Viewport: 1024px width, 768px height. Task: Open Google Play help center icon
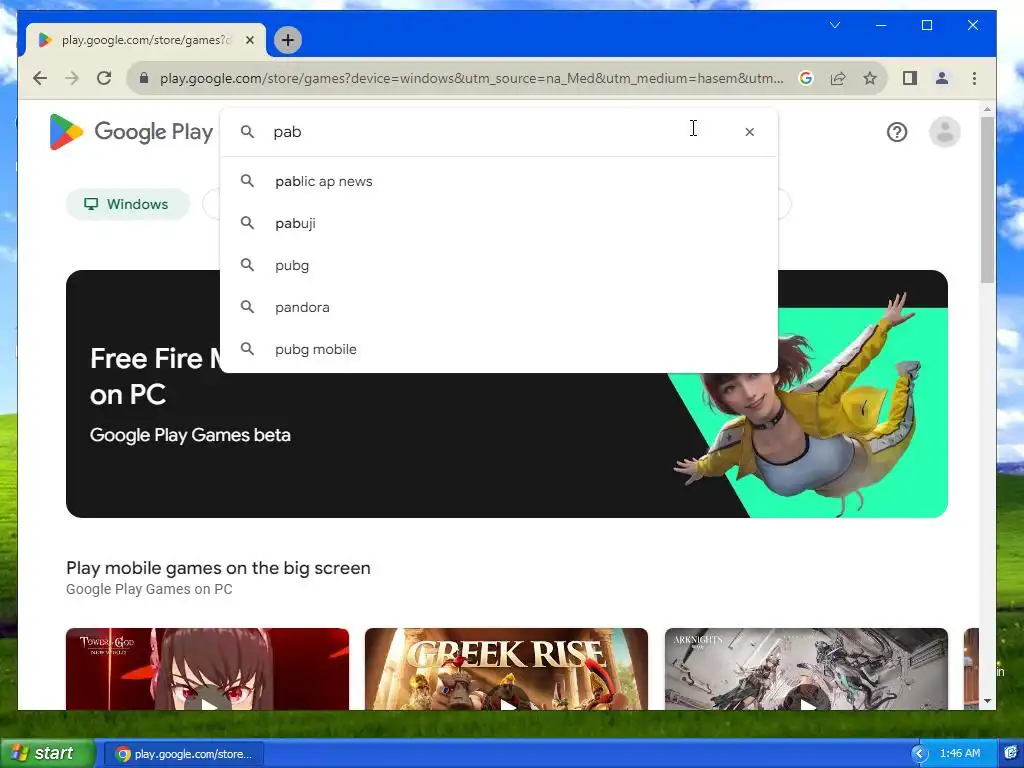[x=897, y=132]
